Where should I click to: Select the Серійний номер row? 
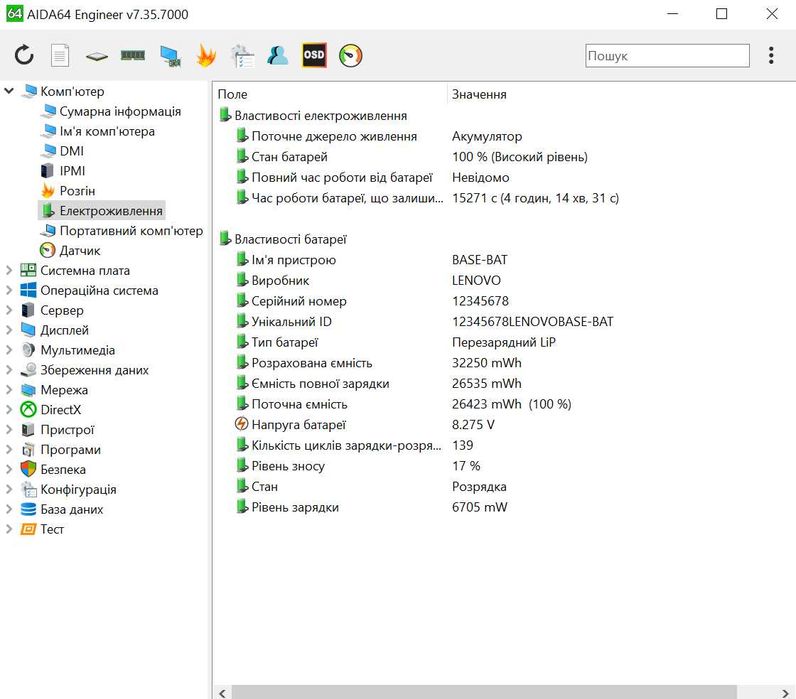tap(299, 301)
